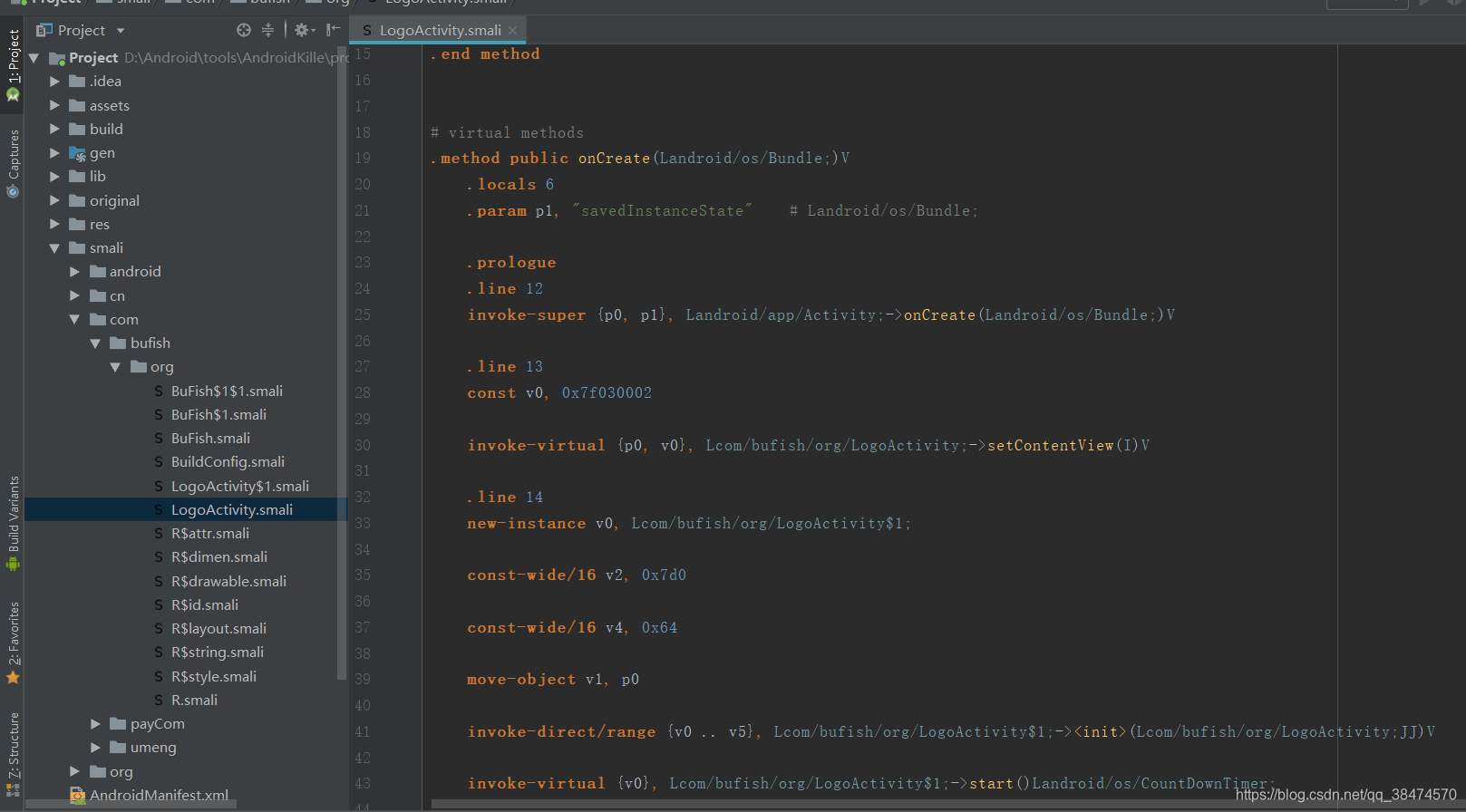Expand the lib folder arrow

coord(54,176)
